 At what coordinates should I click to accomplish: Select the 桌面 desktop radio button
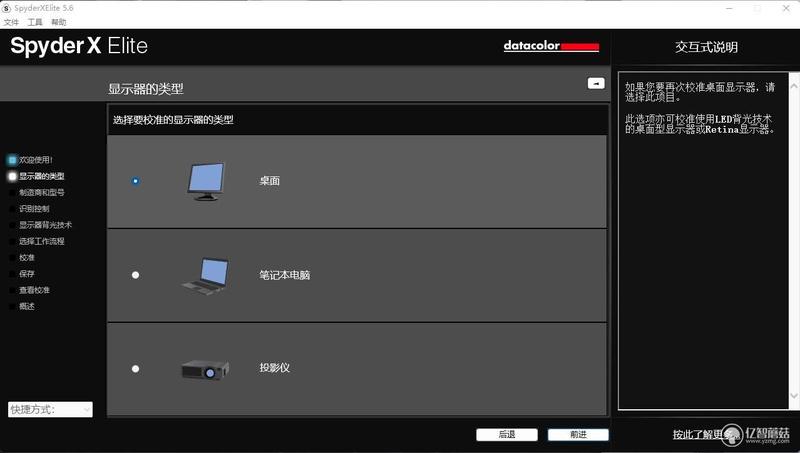pos(135,181)
